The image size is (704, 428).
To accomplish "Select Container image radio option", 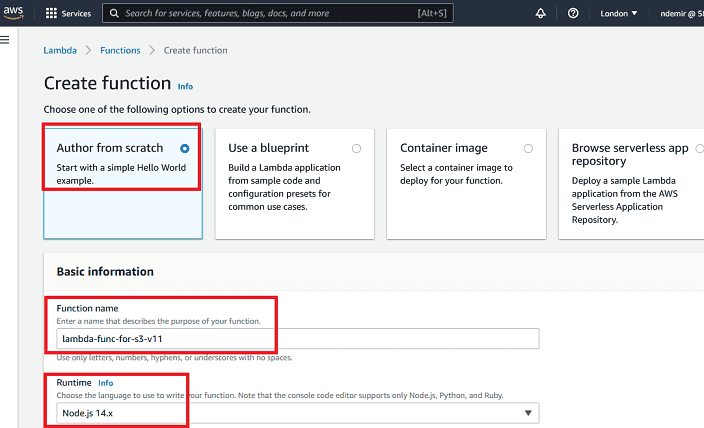I will (528, 148).
